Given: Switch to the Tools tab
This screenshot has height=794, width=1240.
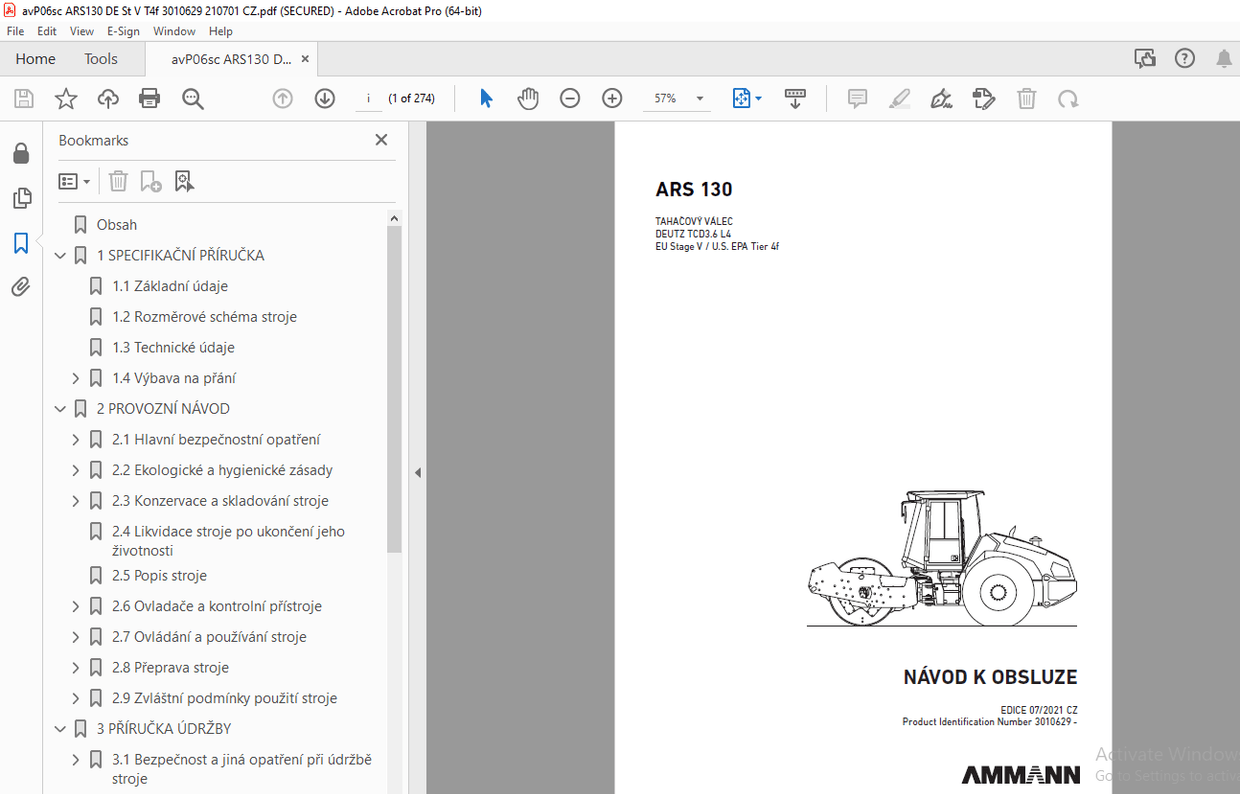Looking at the screenshot, I should pyautogui.click(x=100, y=59).
